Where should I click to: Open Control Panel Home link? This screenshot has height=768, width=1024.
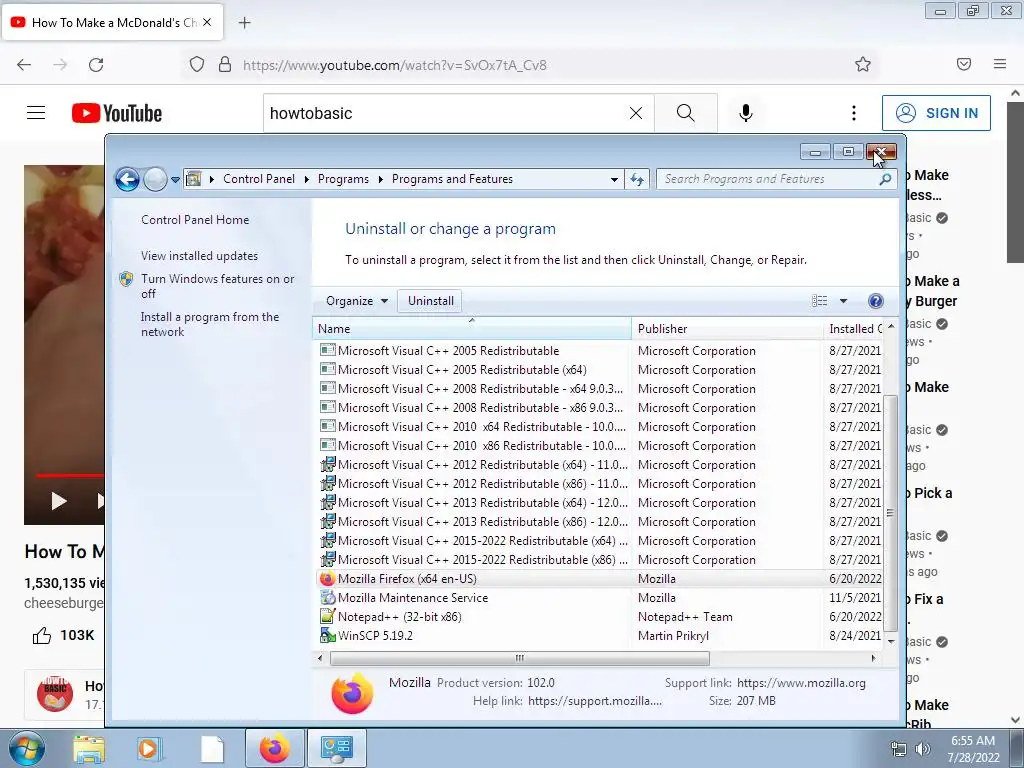195,220
